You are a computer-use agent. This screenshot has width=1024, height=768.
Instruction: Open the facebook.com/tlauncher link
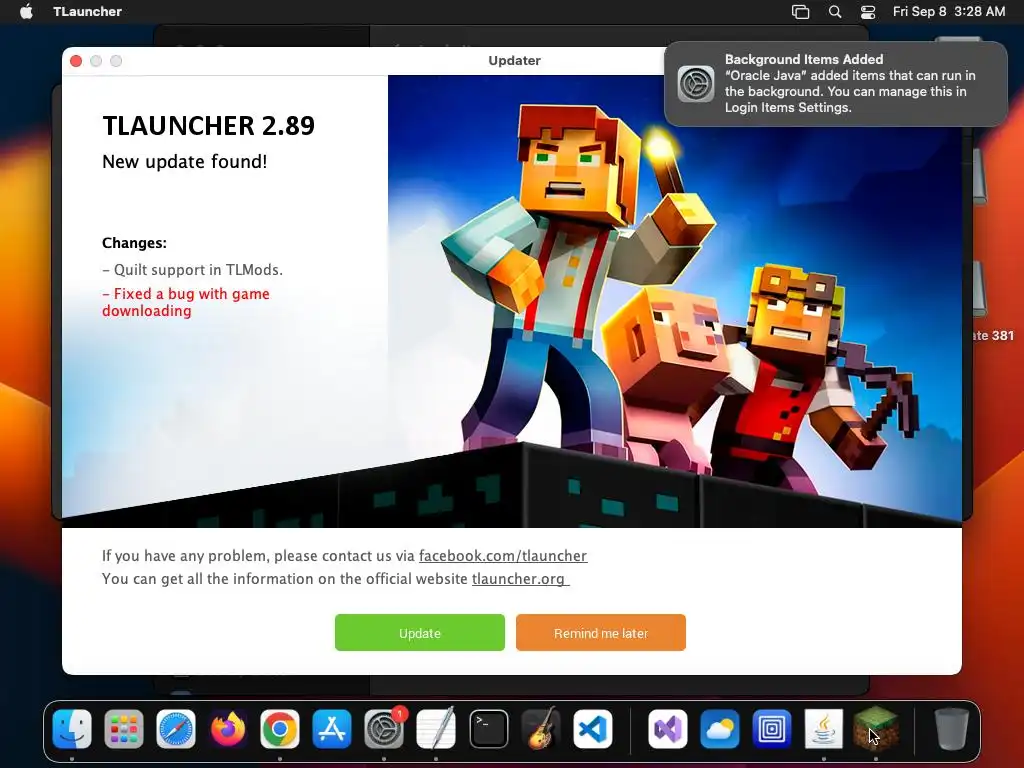click(503, 556)
